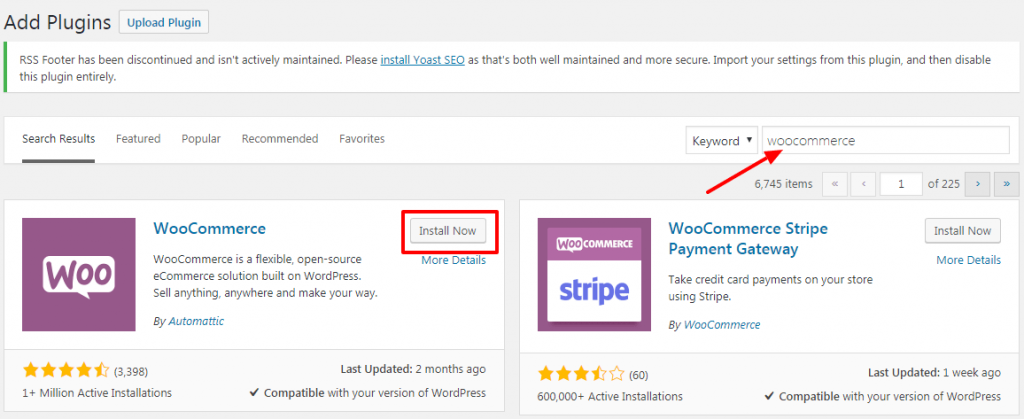This screenshot has width=1024, height=419.
Task: Click the Stripe Gateway star rating
Action: click(x=581, y=375)
